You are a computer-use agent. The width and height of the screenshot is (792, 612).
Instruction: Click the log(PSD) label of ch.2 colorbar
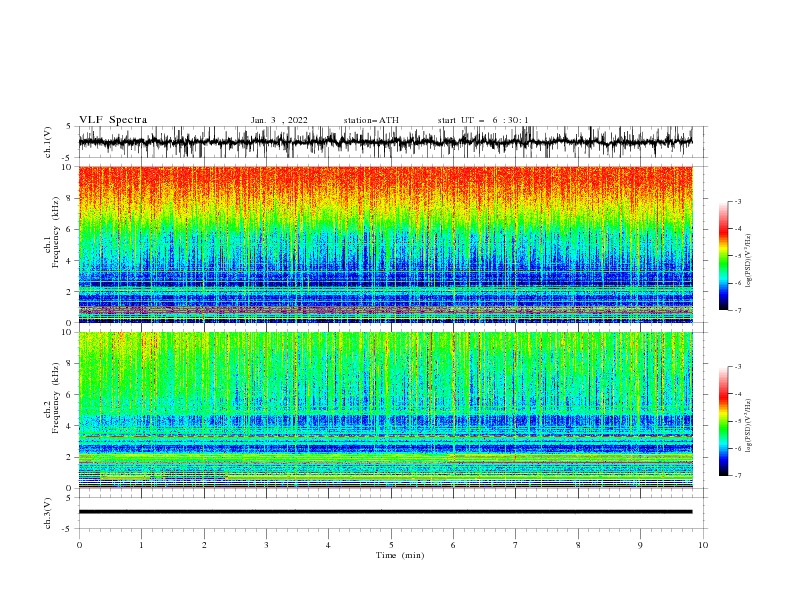click(x=748, y=425)
